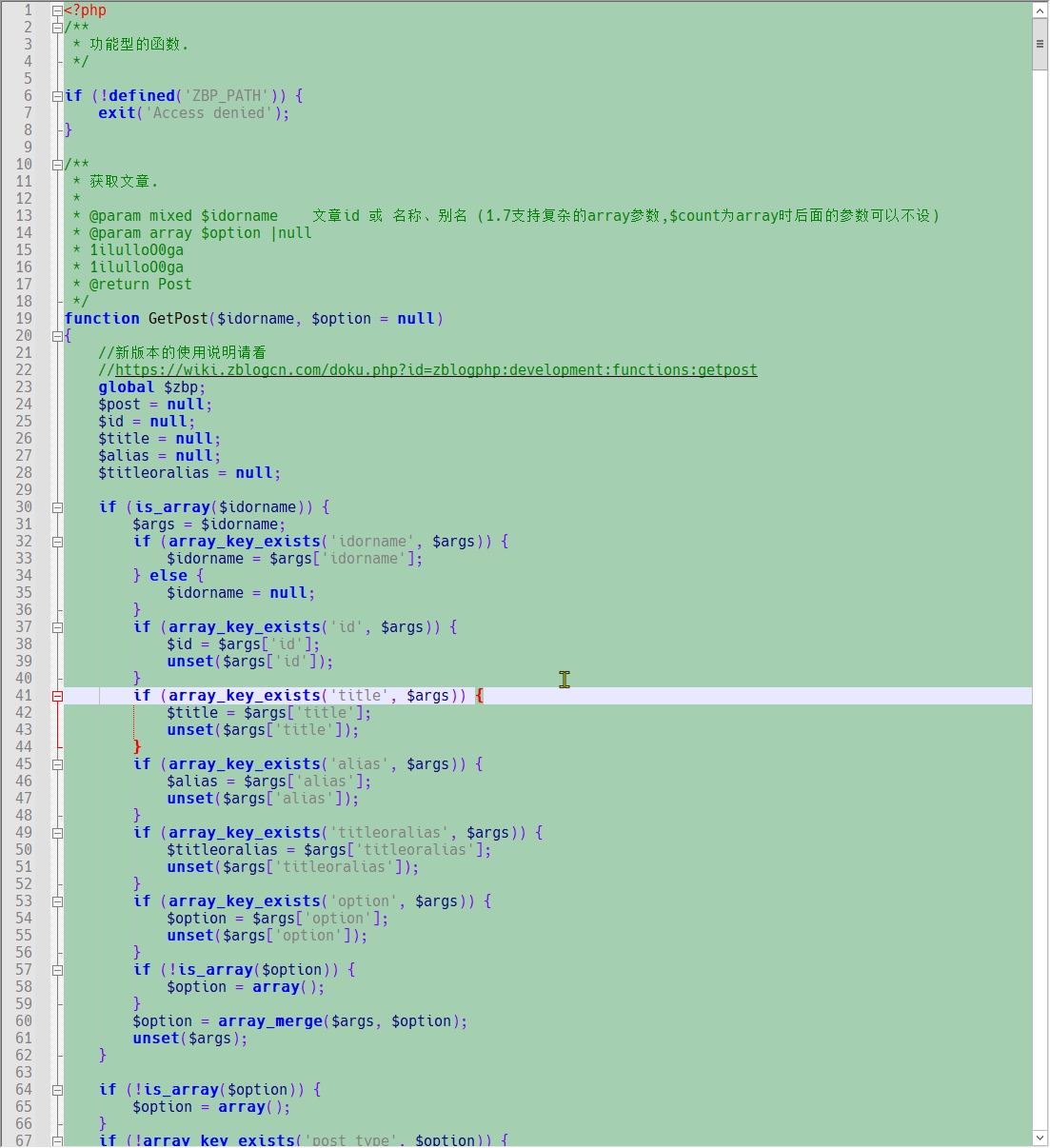Screen dimensions: 1050x1148
Task: Click line number 19 in the margin
Action: (x=24, y=319)
